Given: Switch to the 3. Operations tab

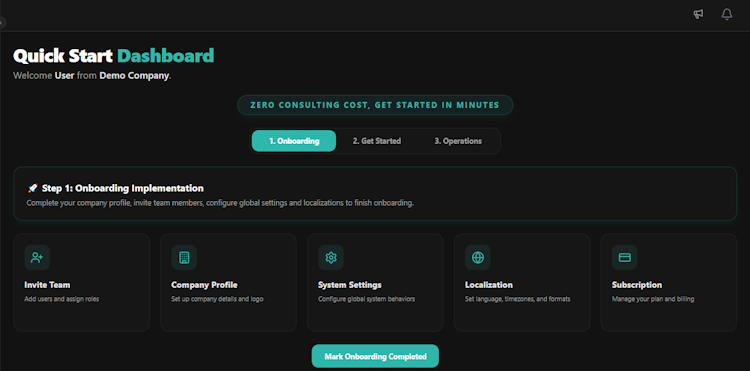Looking at the screenshot, I should point(458,141).
